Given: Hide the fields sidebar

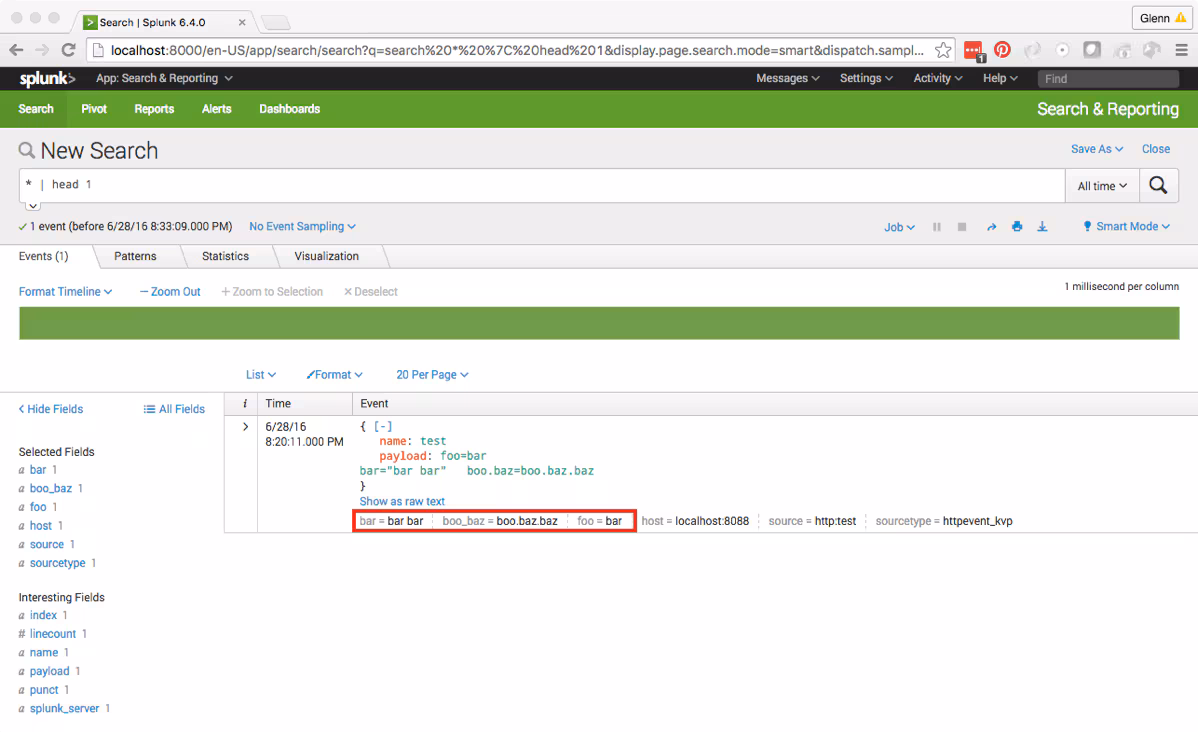Looking at the screenshot, I should (x=51, y=409).
